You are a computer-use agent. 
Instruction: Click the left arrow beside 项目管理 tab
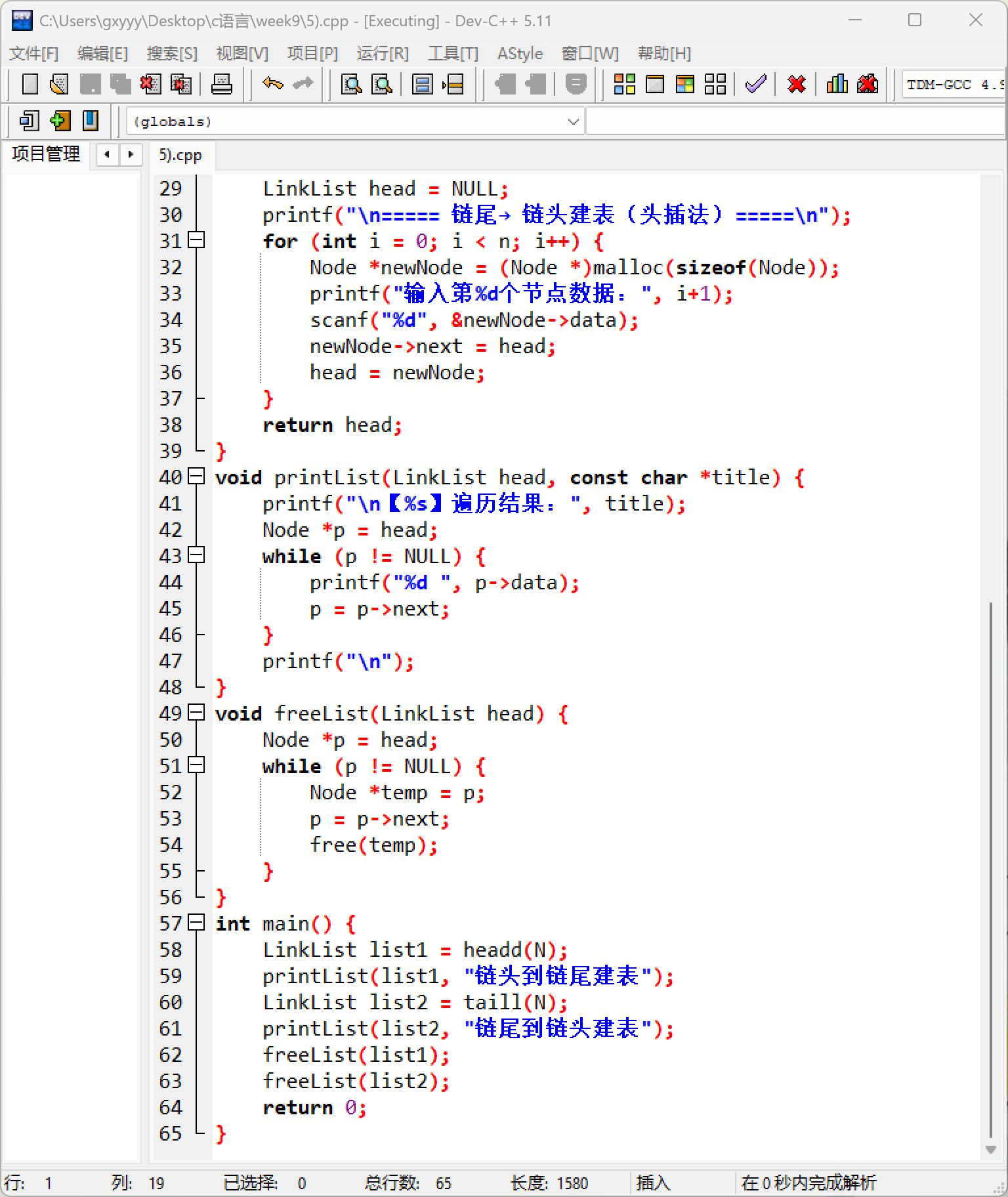pyautogui.click(x=107, y=155)
